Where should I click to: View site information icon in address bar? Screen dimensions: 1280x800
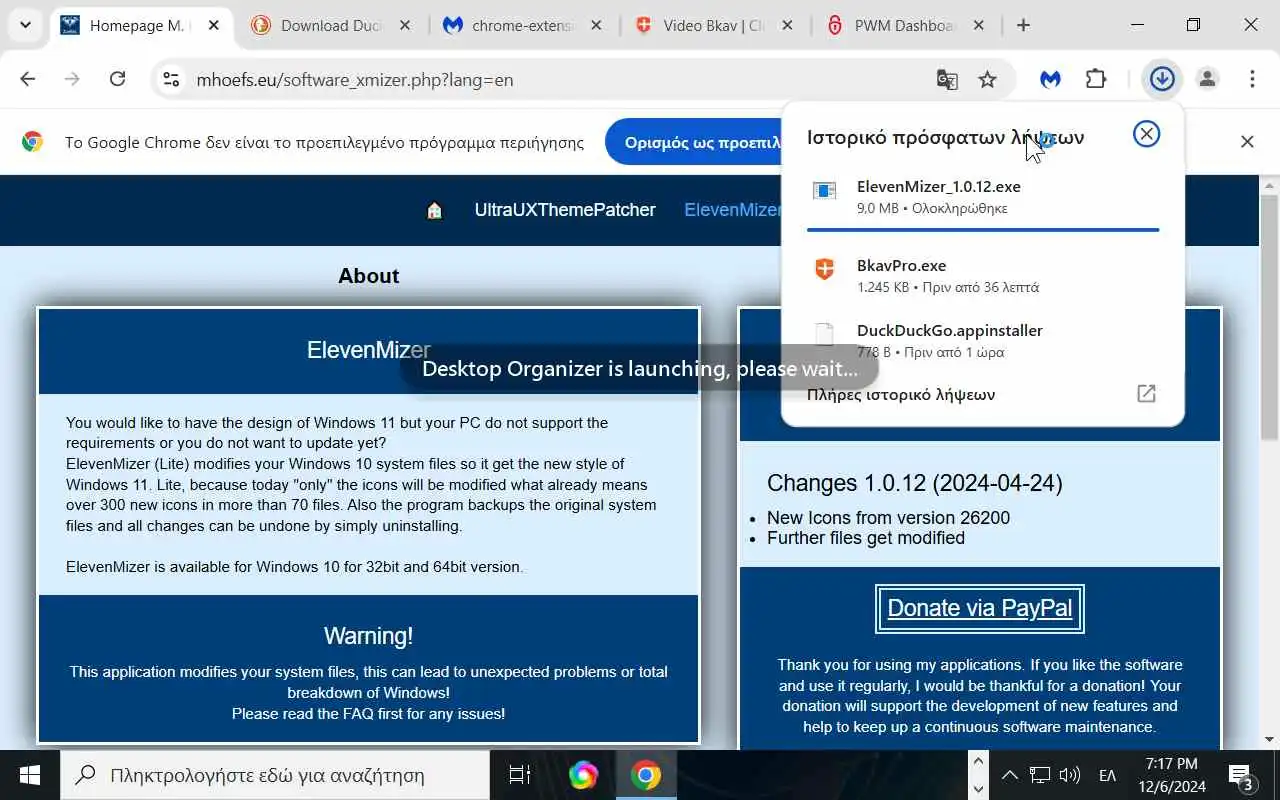(171, 79)
